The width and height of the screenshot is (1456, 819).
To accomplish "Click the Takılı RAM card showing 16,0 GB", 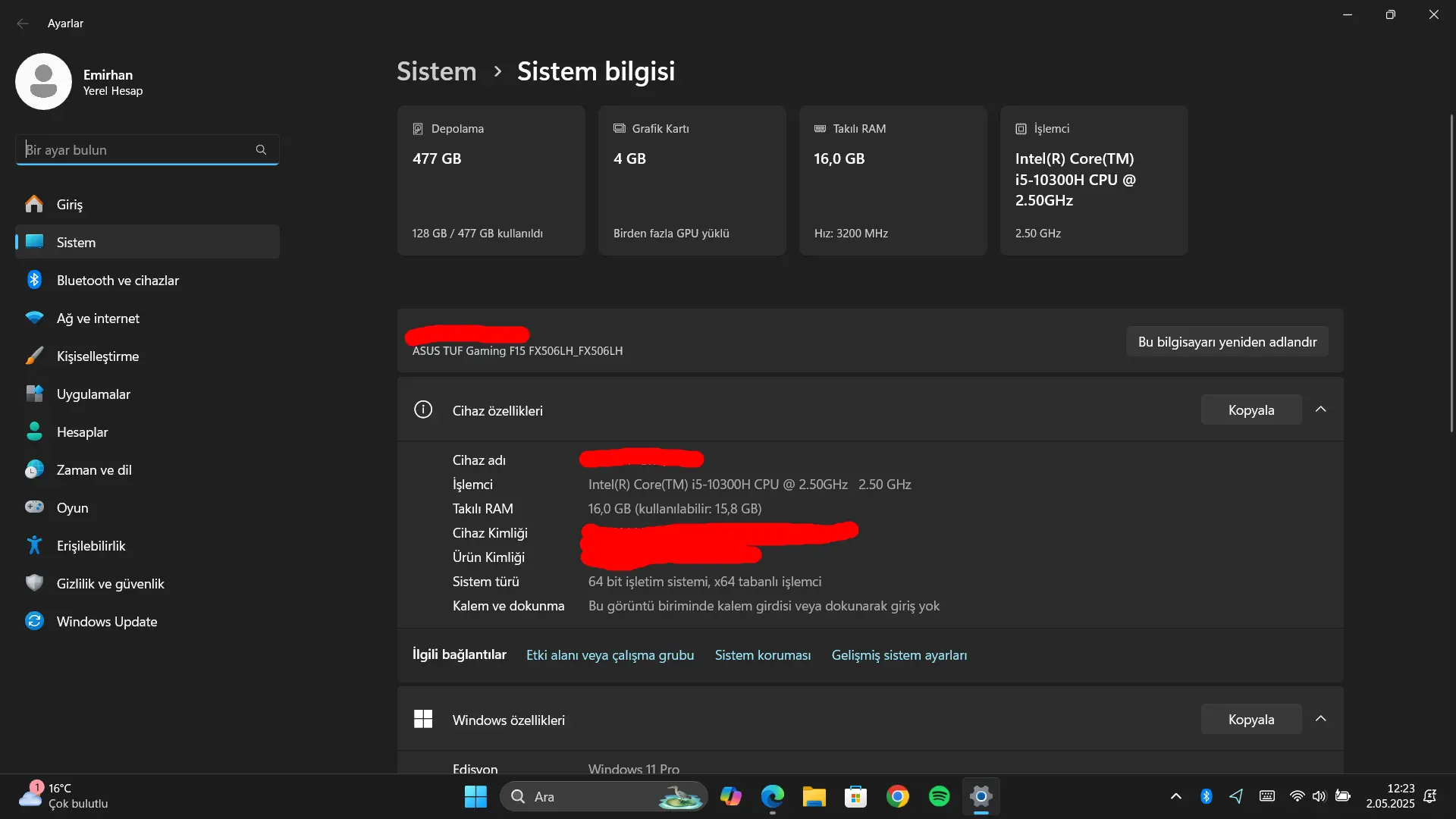I will coord(893,180).
